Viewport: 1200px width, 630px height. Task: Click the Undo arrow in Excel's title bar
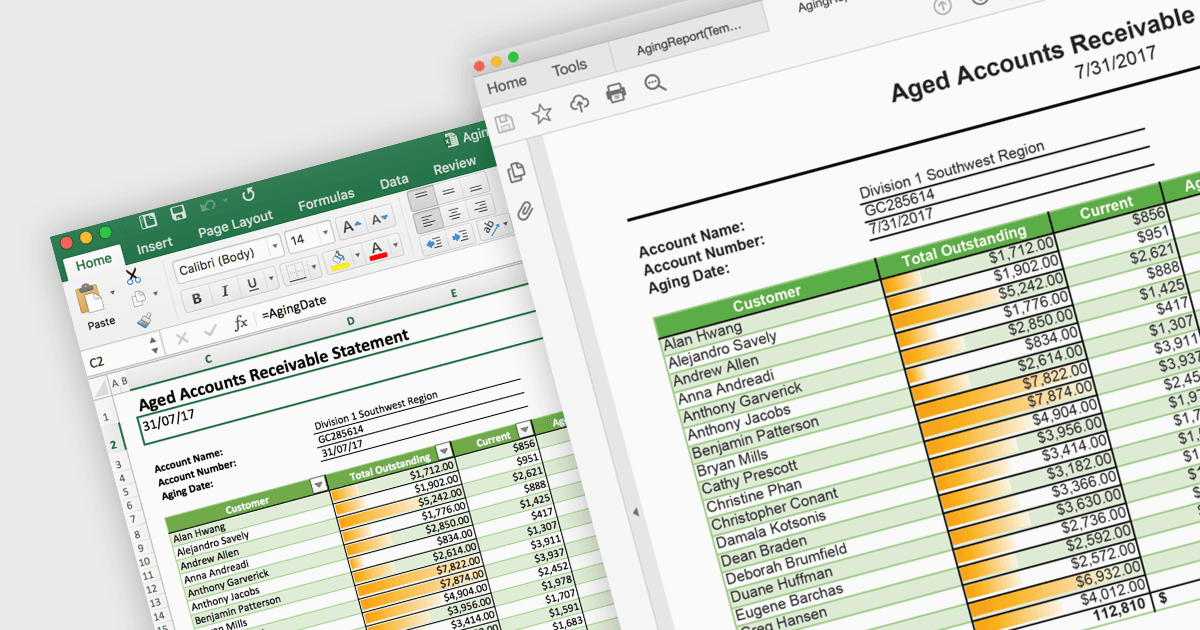pyautogui.click(x=208, y=204)
